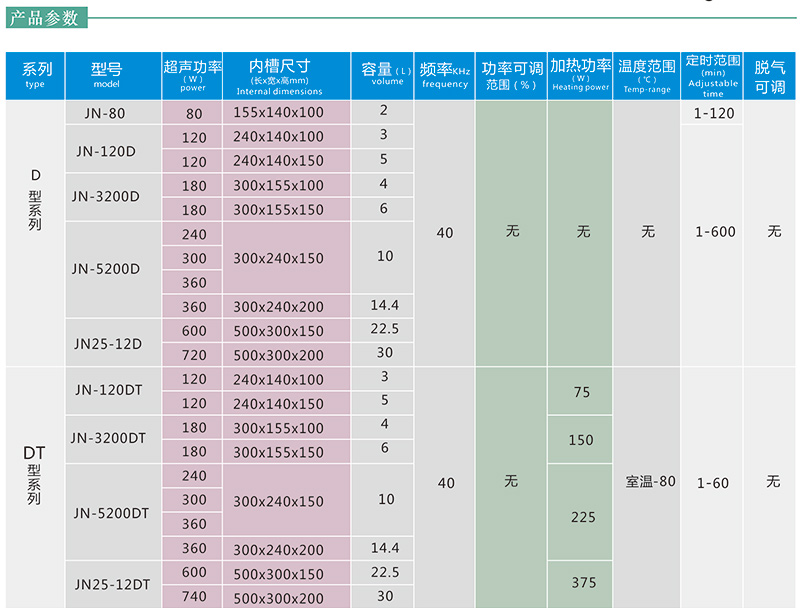
Task: Select the 系列 type column header
Action: coord(36,75)
